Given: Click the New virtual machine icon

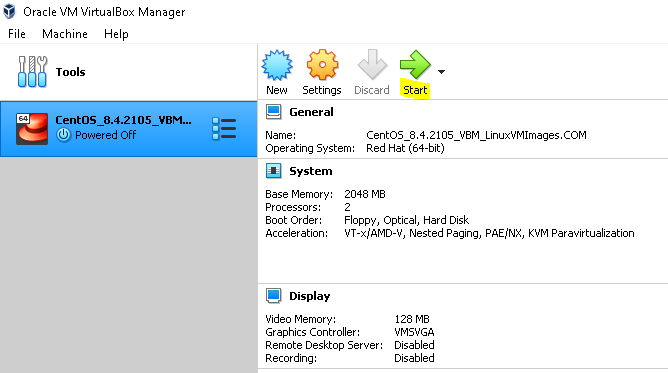Looking at the screenshot, I should coord(277,65).
